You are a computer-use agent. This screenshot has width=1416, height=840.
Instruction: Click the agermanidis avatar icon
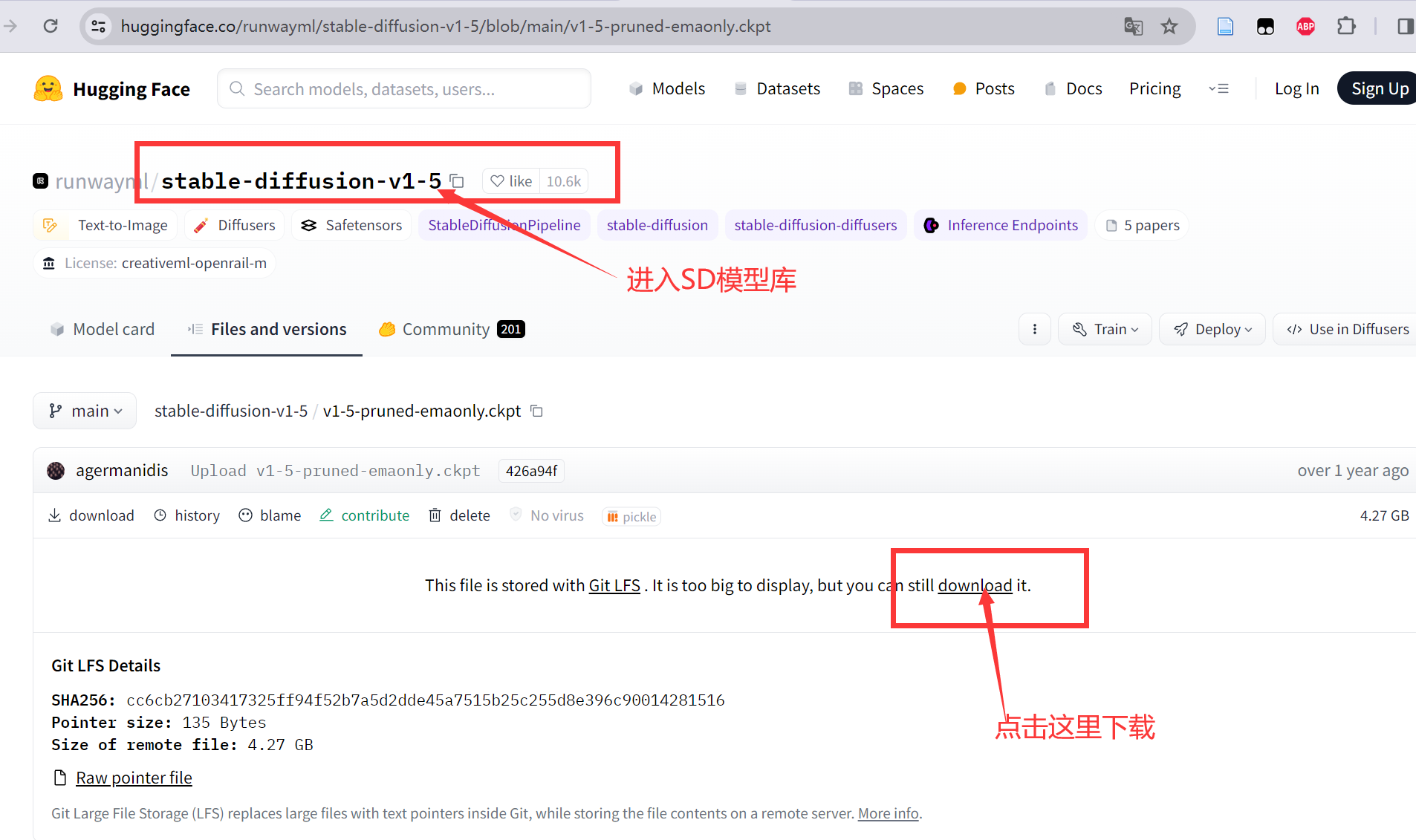coord(56,471)
